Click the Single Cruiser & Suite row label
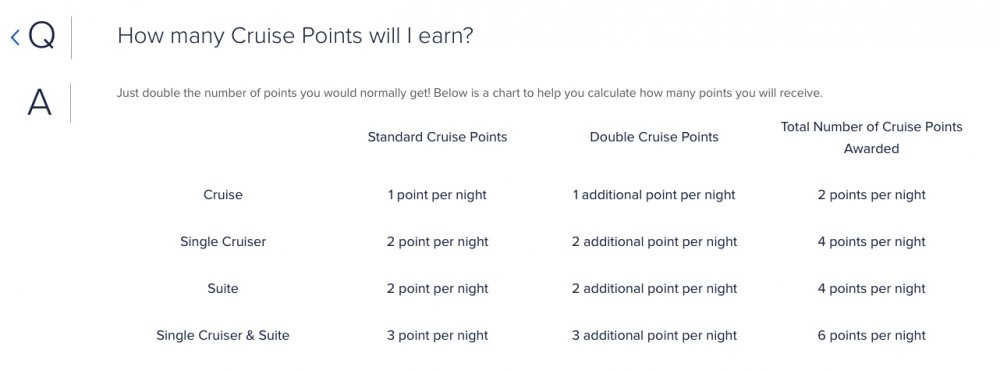 coord(223,335)
